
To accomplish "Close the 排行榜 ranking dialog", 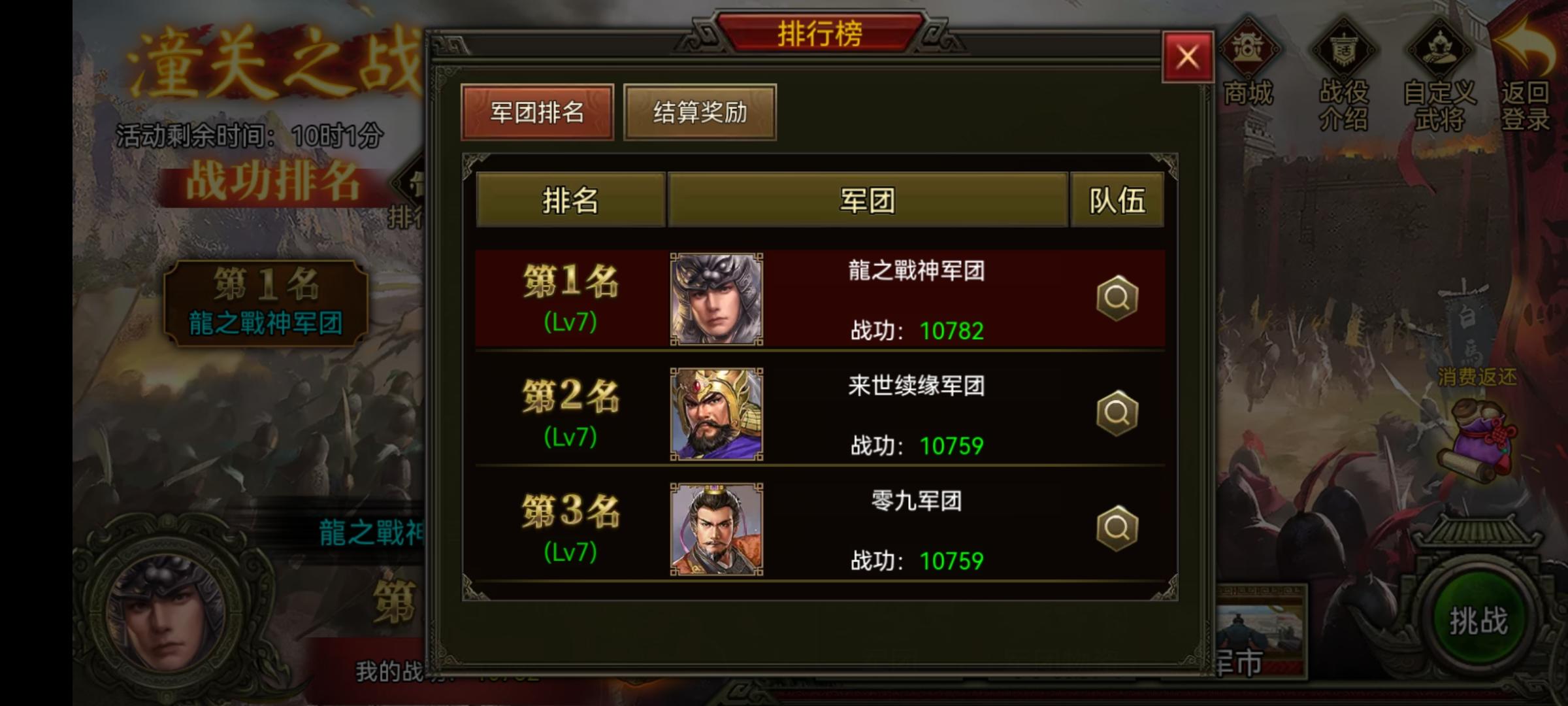I will (x=1187, y=57).
